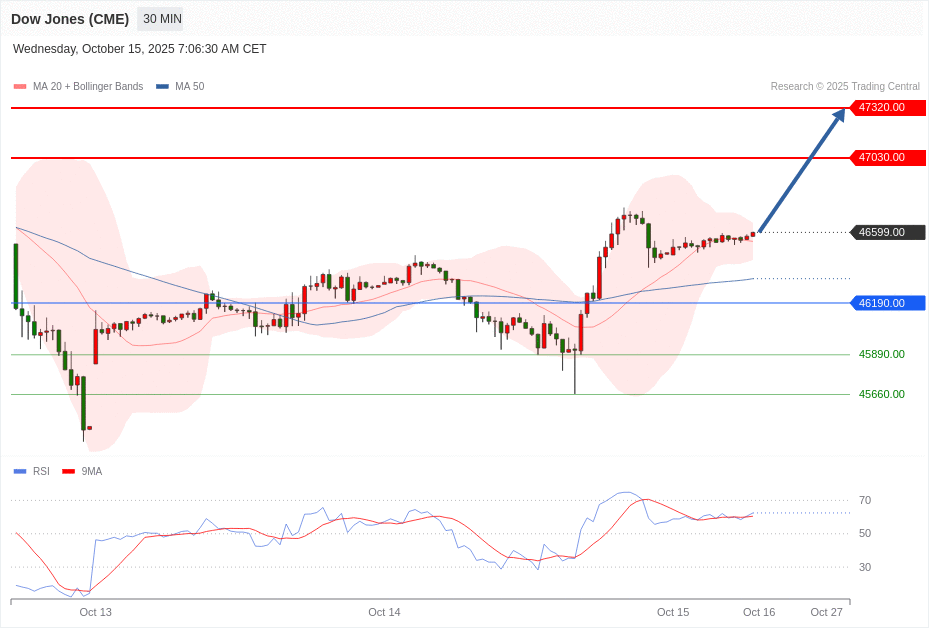Click the green 45890.00 support label
Viewport: 929px width, 629px height.
pyautogui.click(x=881, y=354)
